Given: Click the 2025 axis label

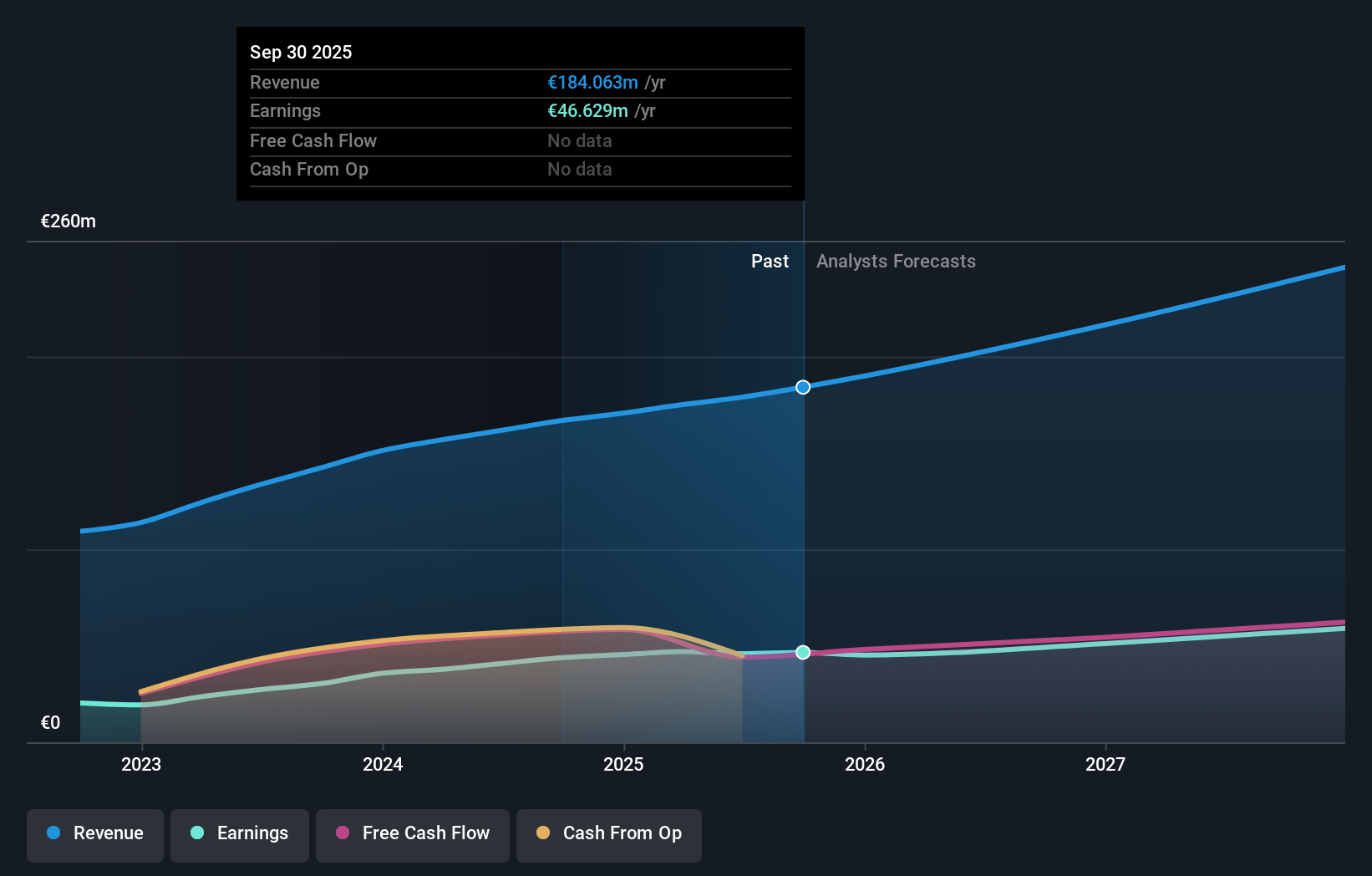Looking at the screenshot, I should pos(625,763).
